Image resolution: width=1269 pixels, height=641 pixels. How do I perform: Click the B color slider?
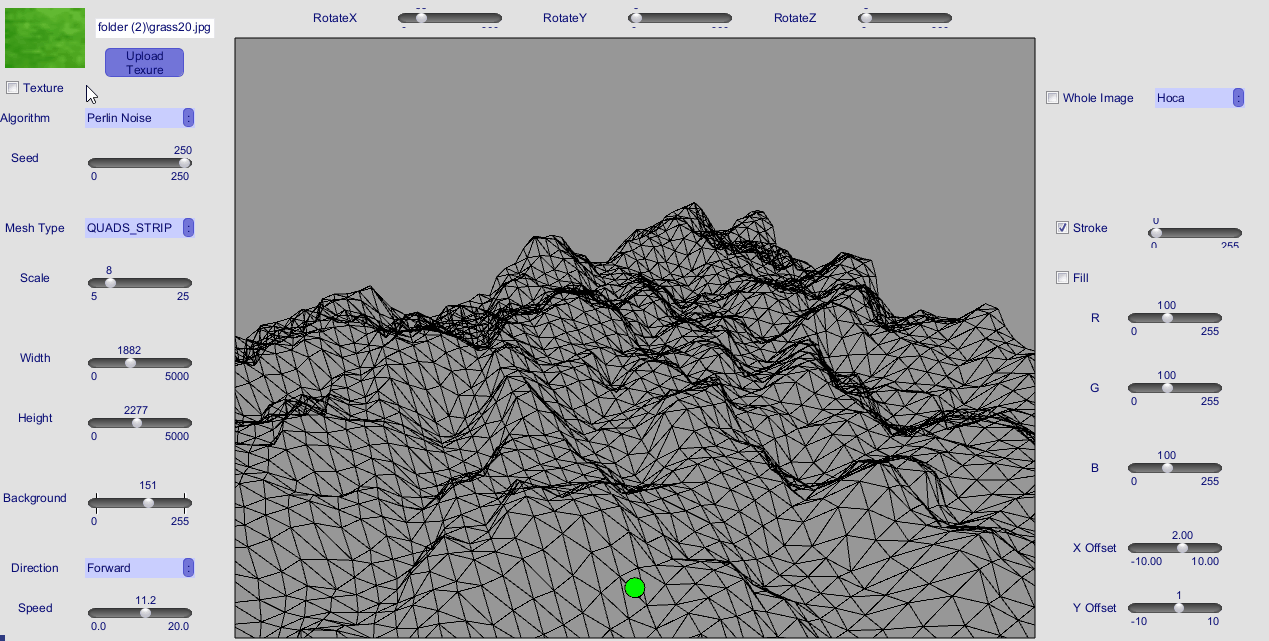[1175, 468]
